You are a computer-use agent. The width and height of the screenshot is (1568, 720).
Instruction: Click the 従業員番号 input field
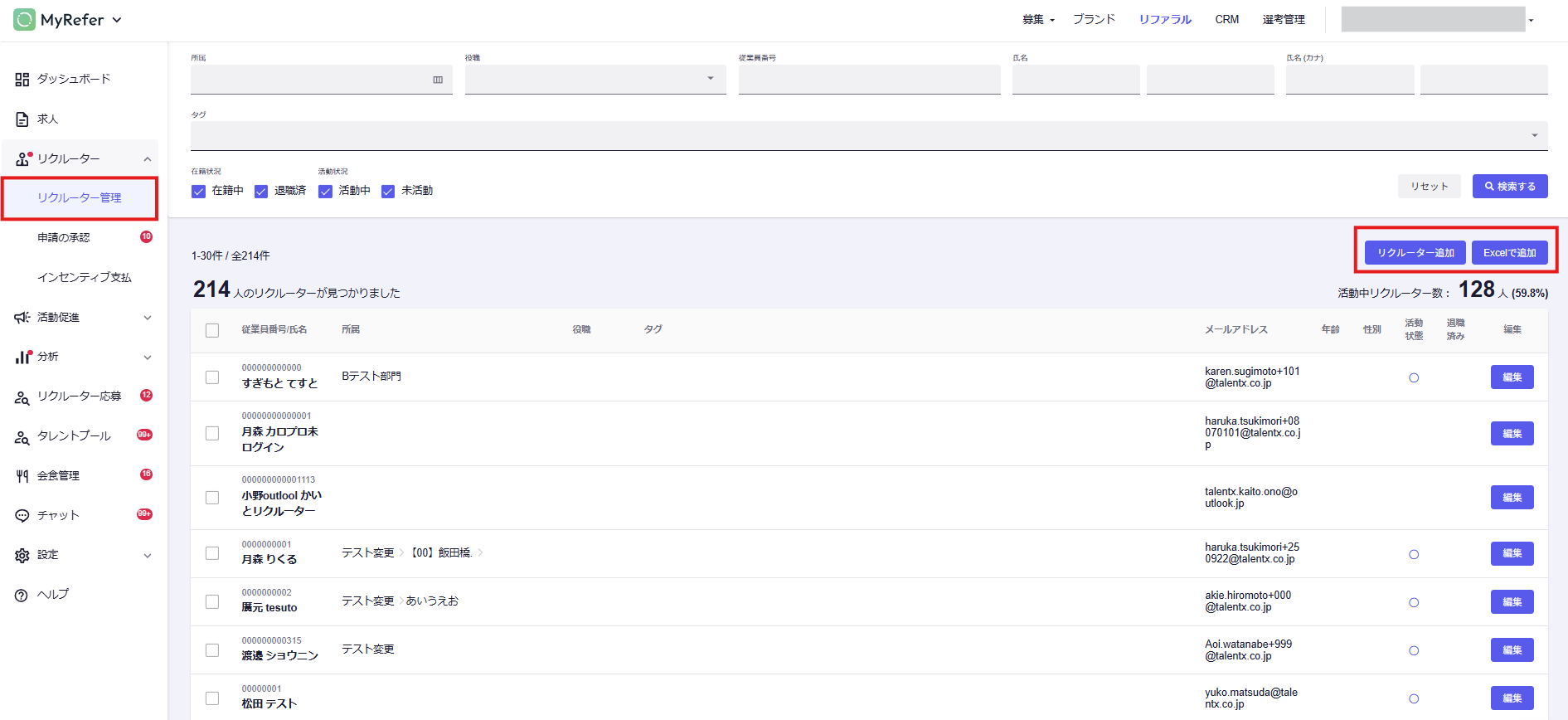pyautogui.click(x=869, y=80)
